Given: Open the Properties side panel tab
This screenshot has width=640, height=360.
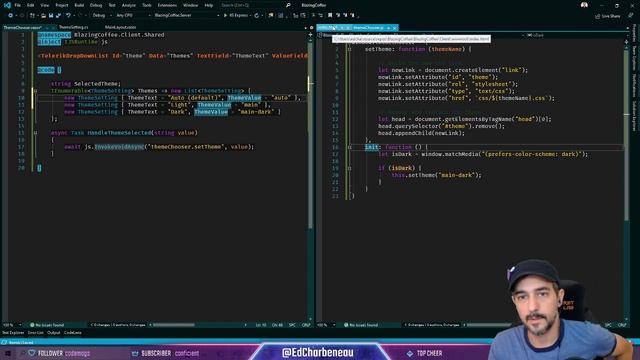Looking at the screenshot, I should click(x=634, y=33).
